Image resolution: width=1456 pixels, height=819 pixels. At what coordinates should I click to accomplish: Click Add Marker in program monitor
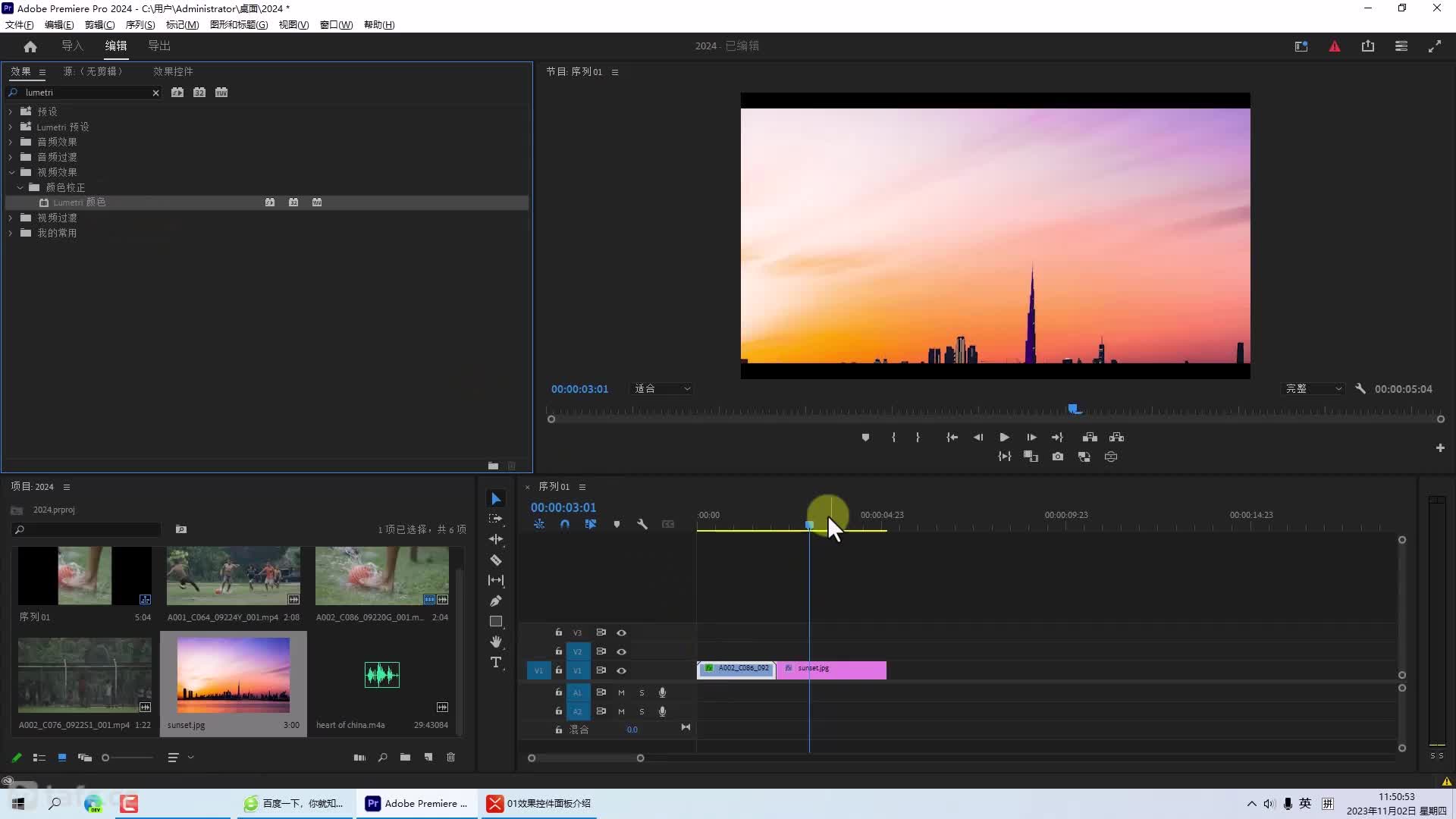(x=865, y=438)
